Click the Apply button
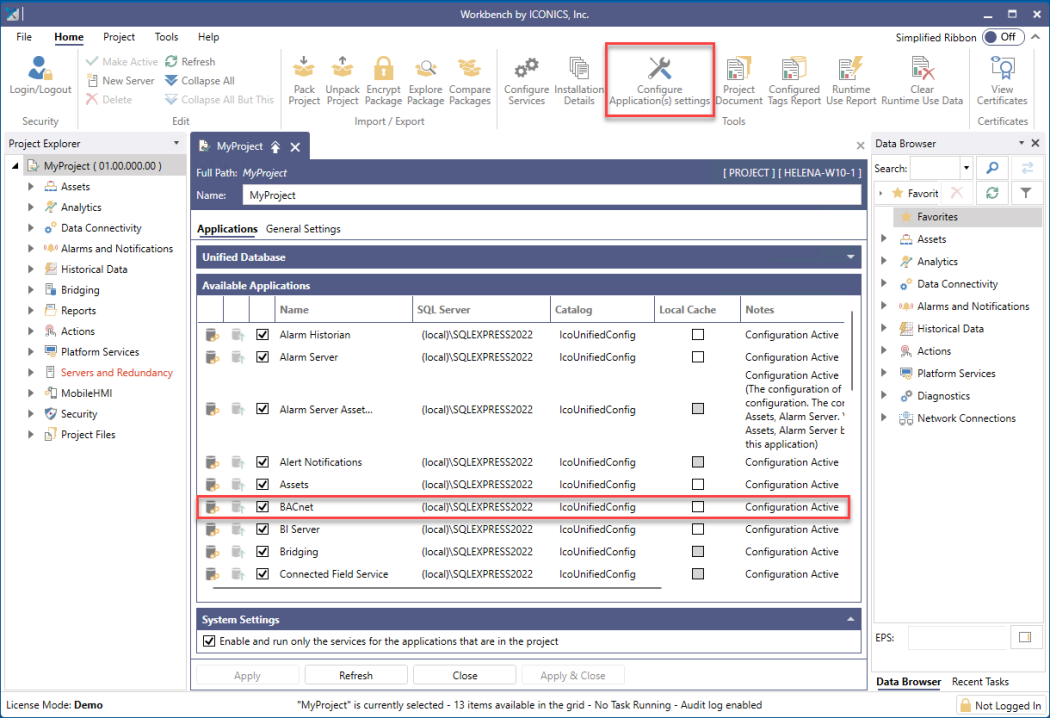Viewport: 1050px width, 718px height. [x=247, y=676]
